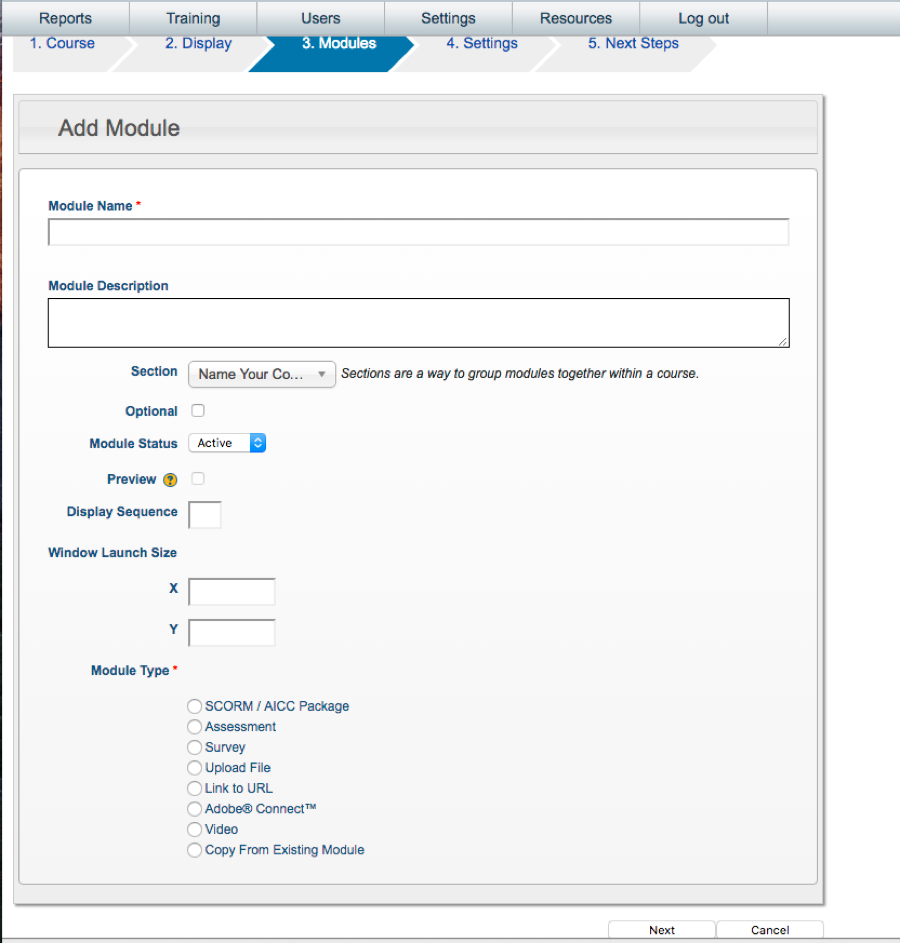Toggle the Preview checkbox

(x=198, y=479)
